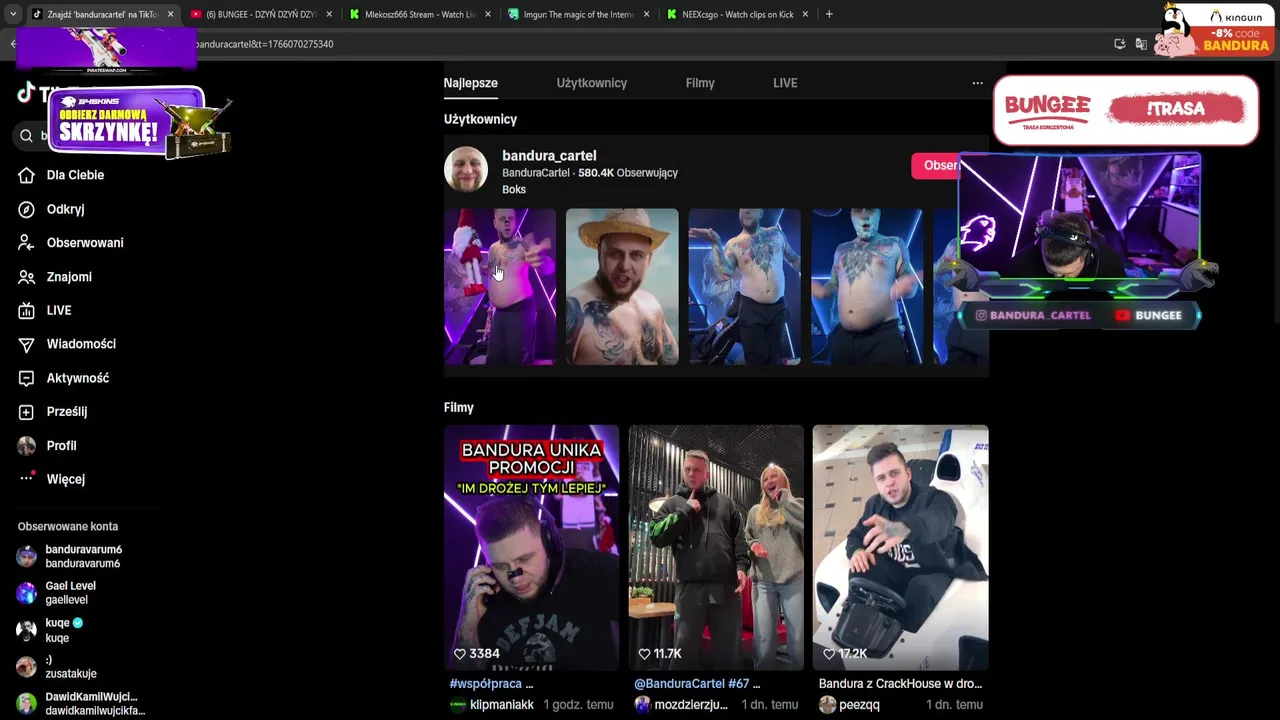Open zusatakuje followed account
Screen dimensions: 1280x720
point(58,667)
